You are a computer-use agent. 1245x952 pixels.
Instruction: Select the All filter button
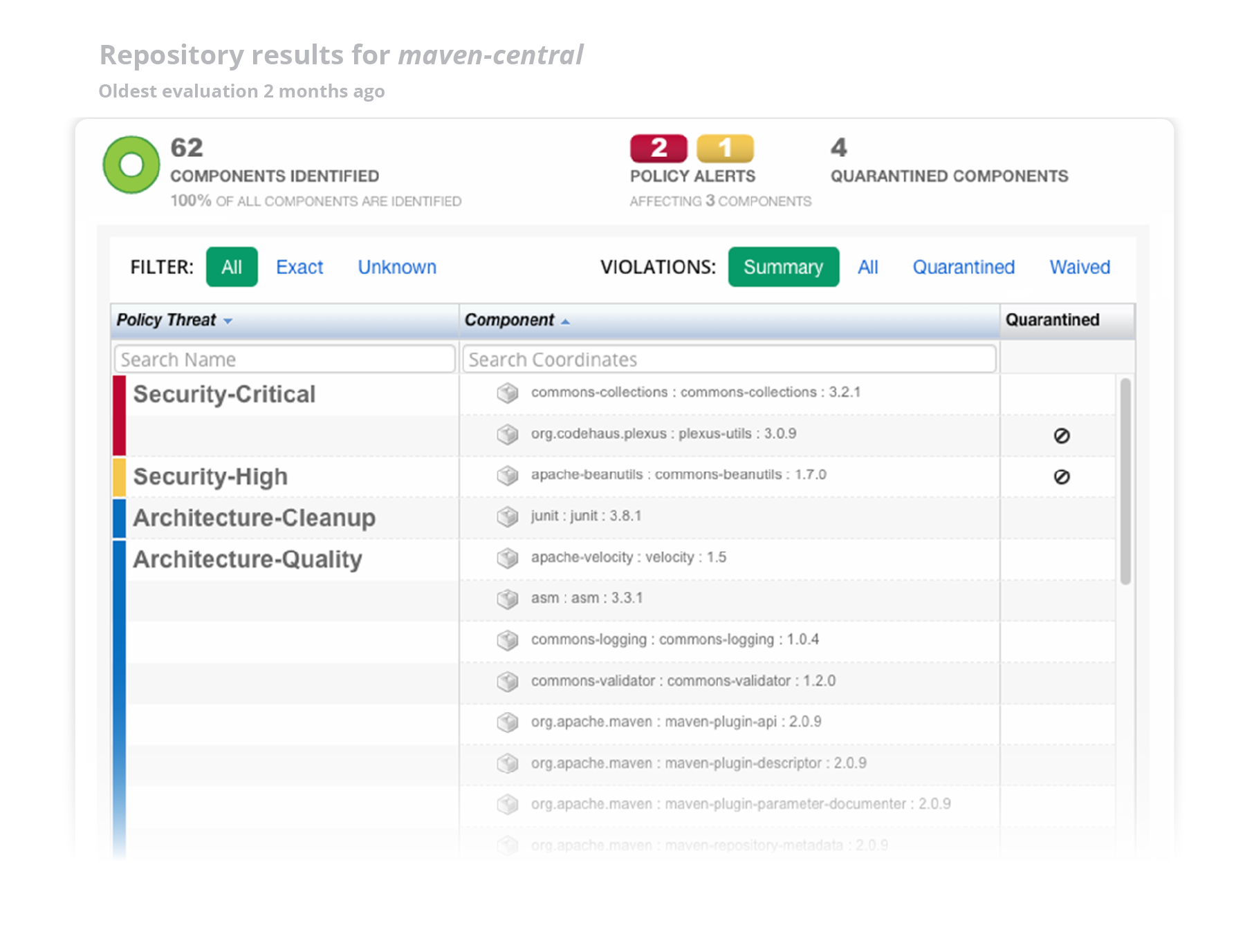click(232, 267)
